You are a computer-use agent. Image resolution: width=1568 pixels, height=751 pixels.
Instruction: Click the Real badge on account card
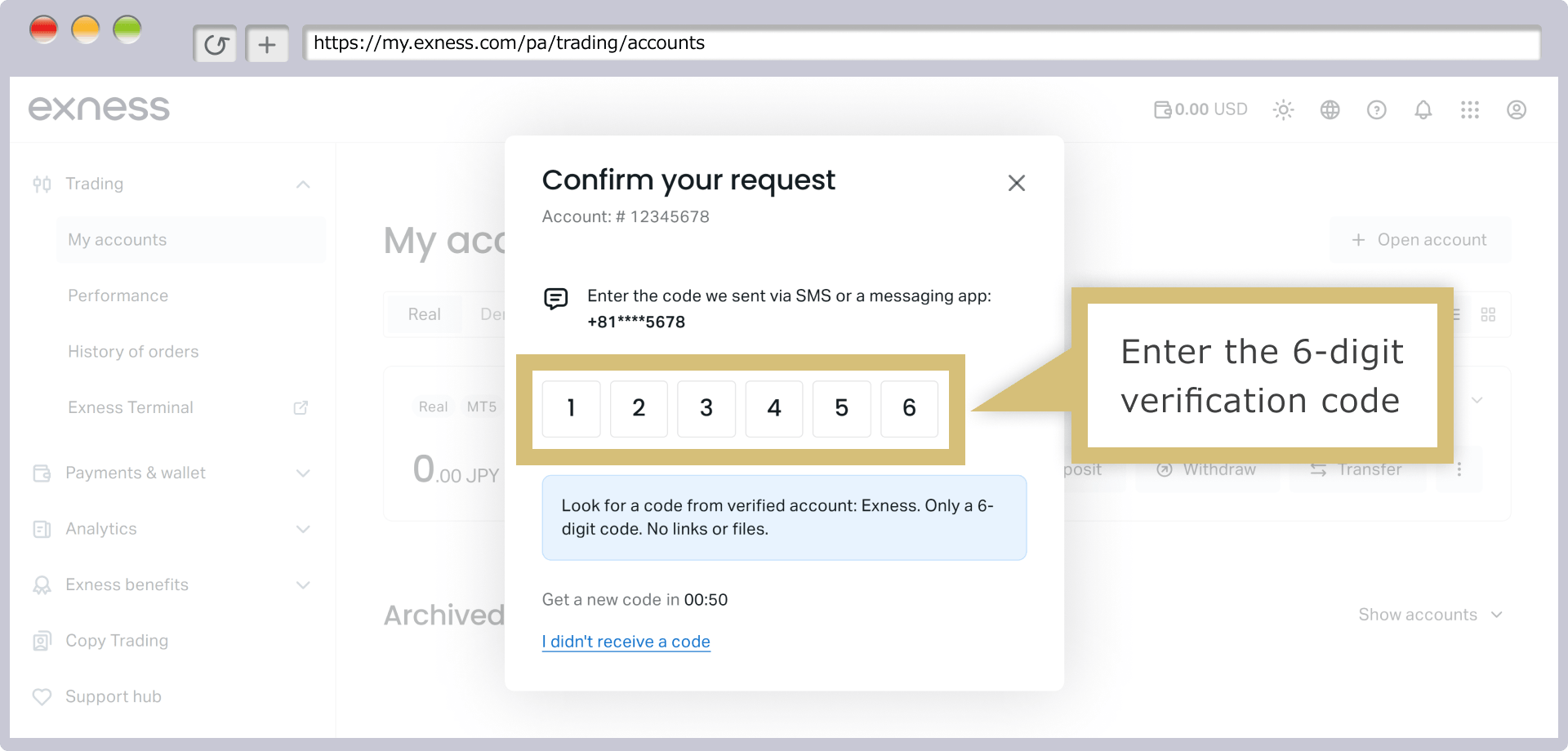click(x=433, y=407)
